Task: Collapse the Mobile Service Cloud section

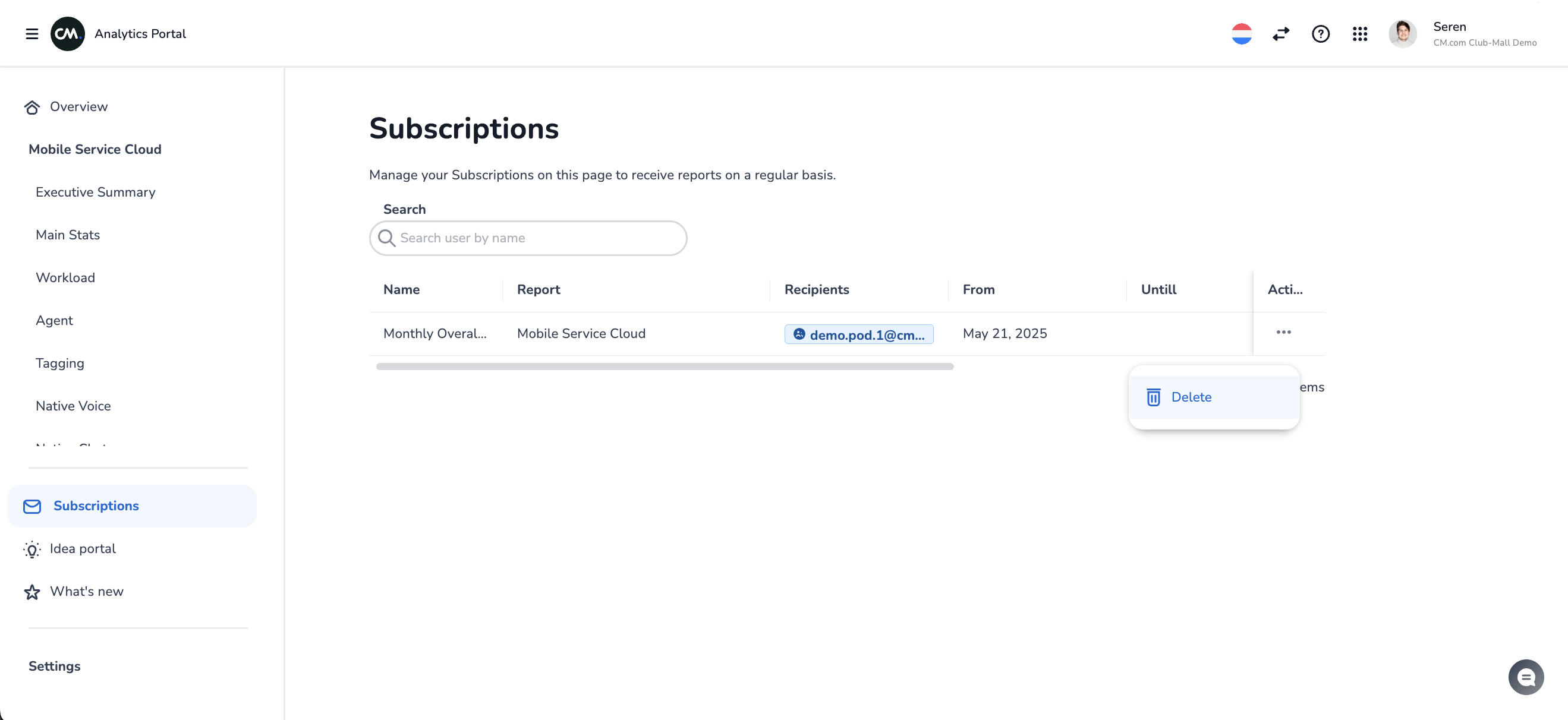Action: tap(95, 150)
